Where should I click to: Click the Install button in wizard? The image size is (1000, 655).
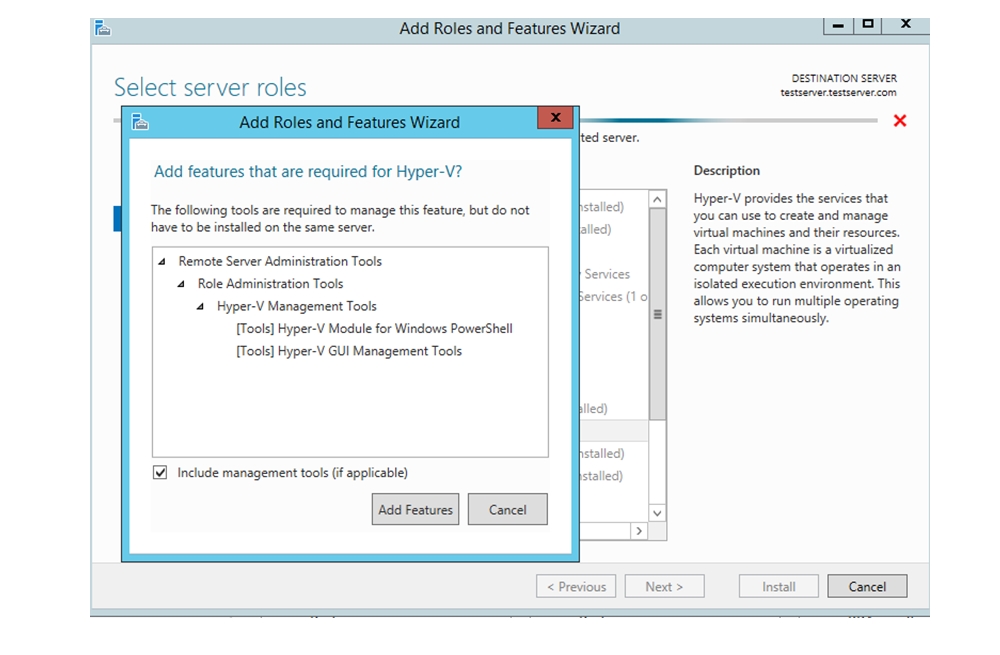pos(779,587)
